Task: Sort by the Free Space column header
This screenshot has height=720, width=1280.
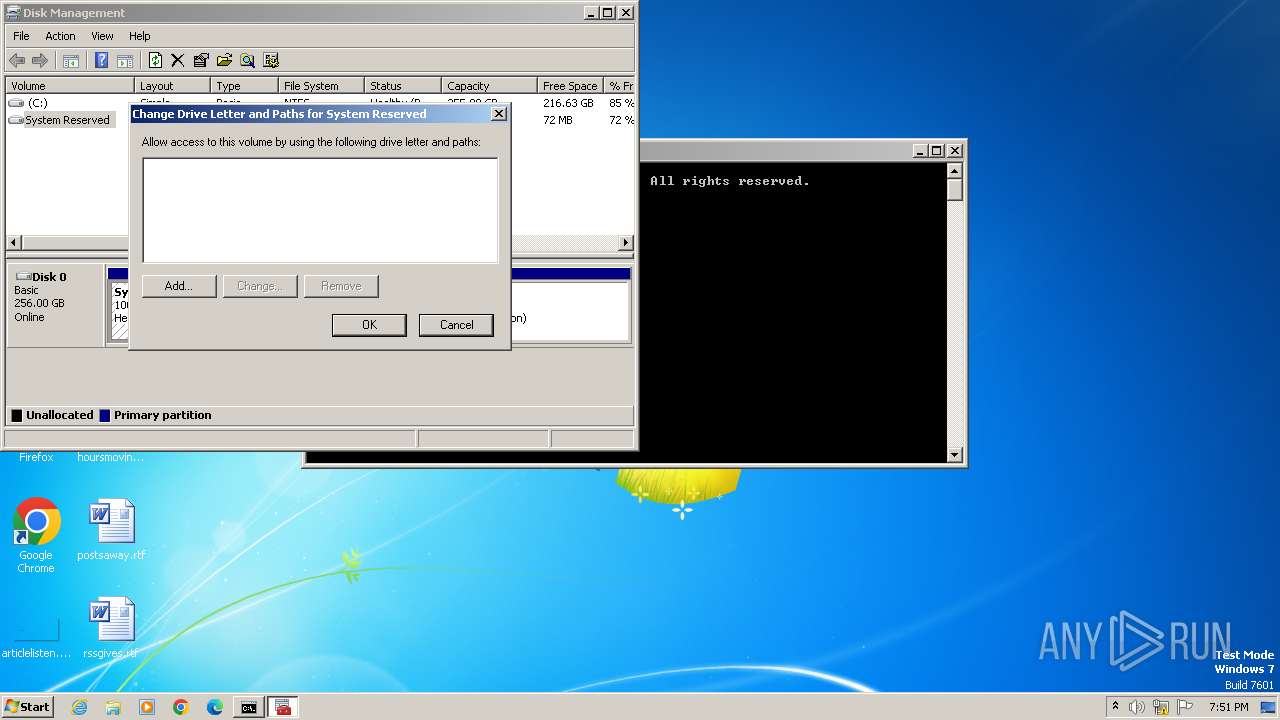Action: [570, 86]
